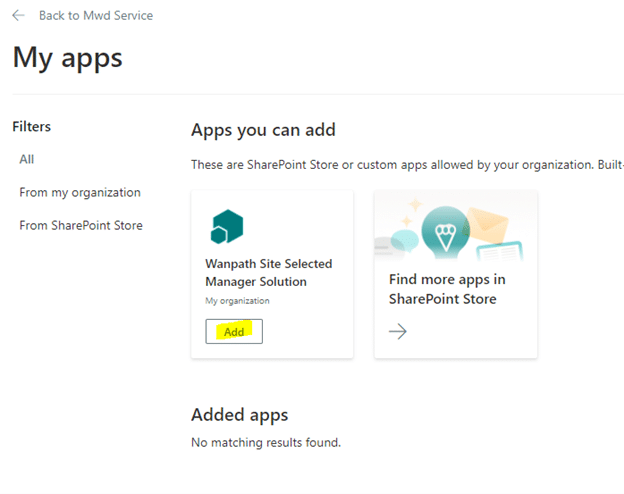
Task: Click the Apps you can add heading
Action: (263, 130)
